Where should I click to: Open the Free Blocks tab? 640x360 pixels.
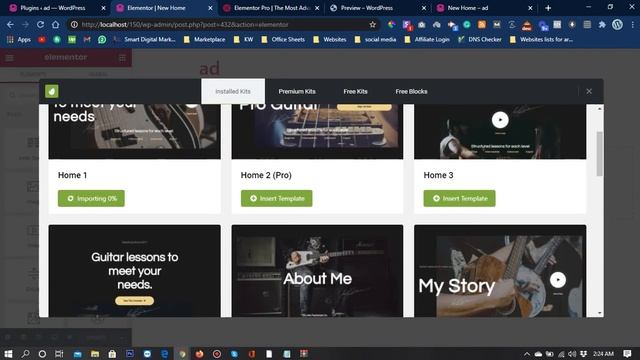(411, 91)
